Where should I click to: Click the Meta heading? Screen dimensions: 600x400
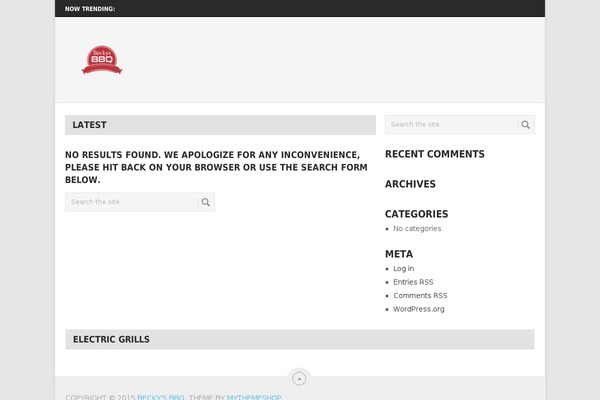pyautogui.click(x=399, y=254)
